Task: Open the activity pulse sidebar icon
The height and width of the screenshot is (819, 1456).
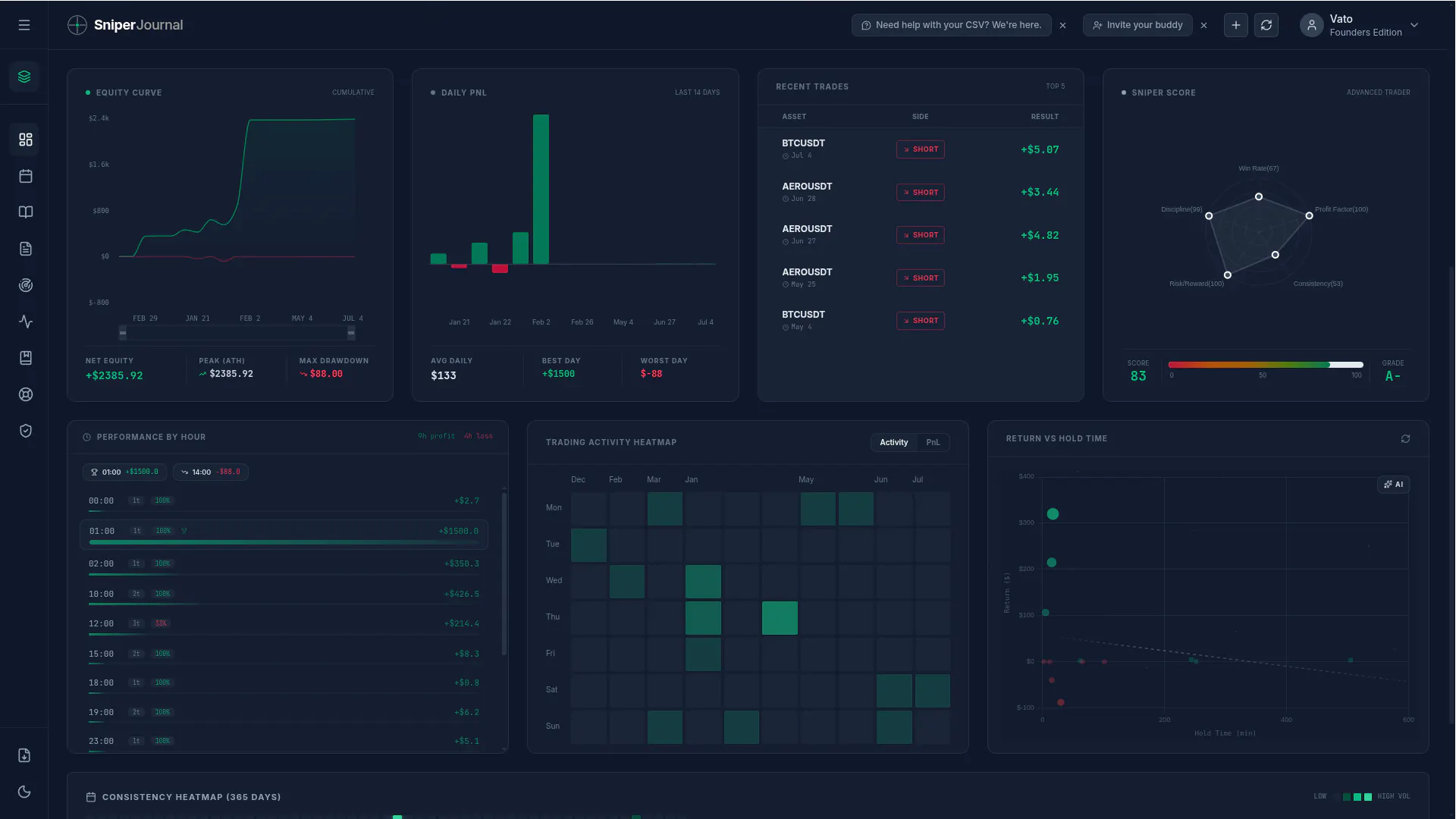Action: click(25, 322)
